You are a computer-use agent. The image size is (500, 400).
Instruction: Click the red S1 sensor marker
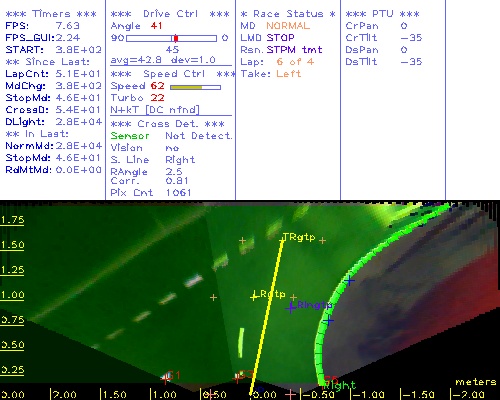click(x=166, y=378)
